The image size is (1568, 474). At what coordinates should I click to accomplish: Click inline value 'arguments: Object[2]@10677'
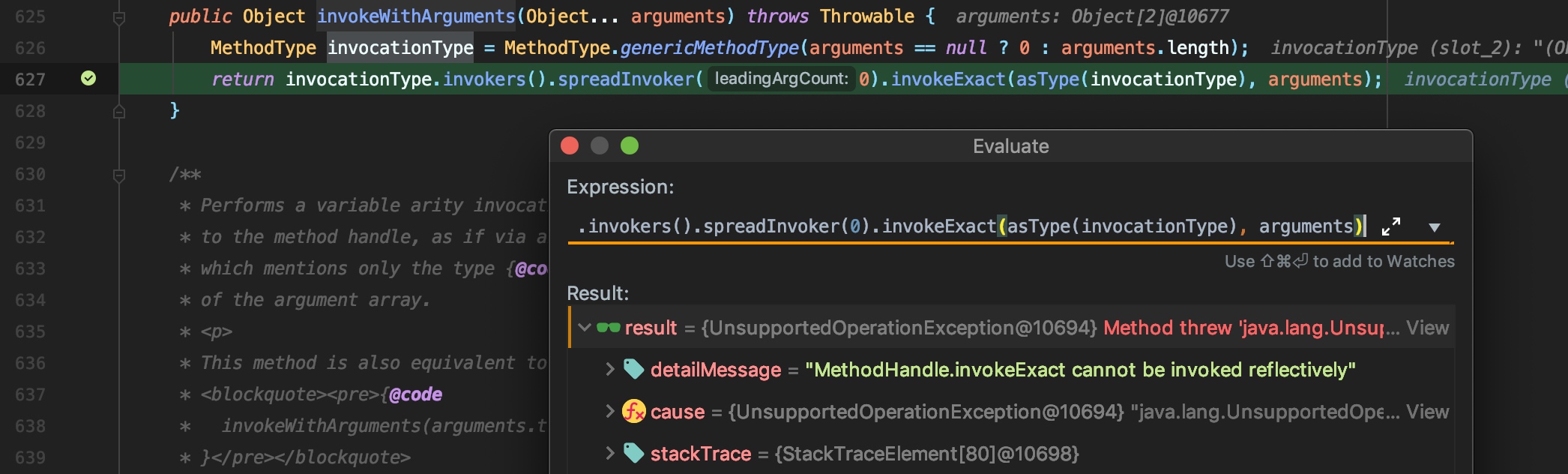[1093, 16]
